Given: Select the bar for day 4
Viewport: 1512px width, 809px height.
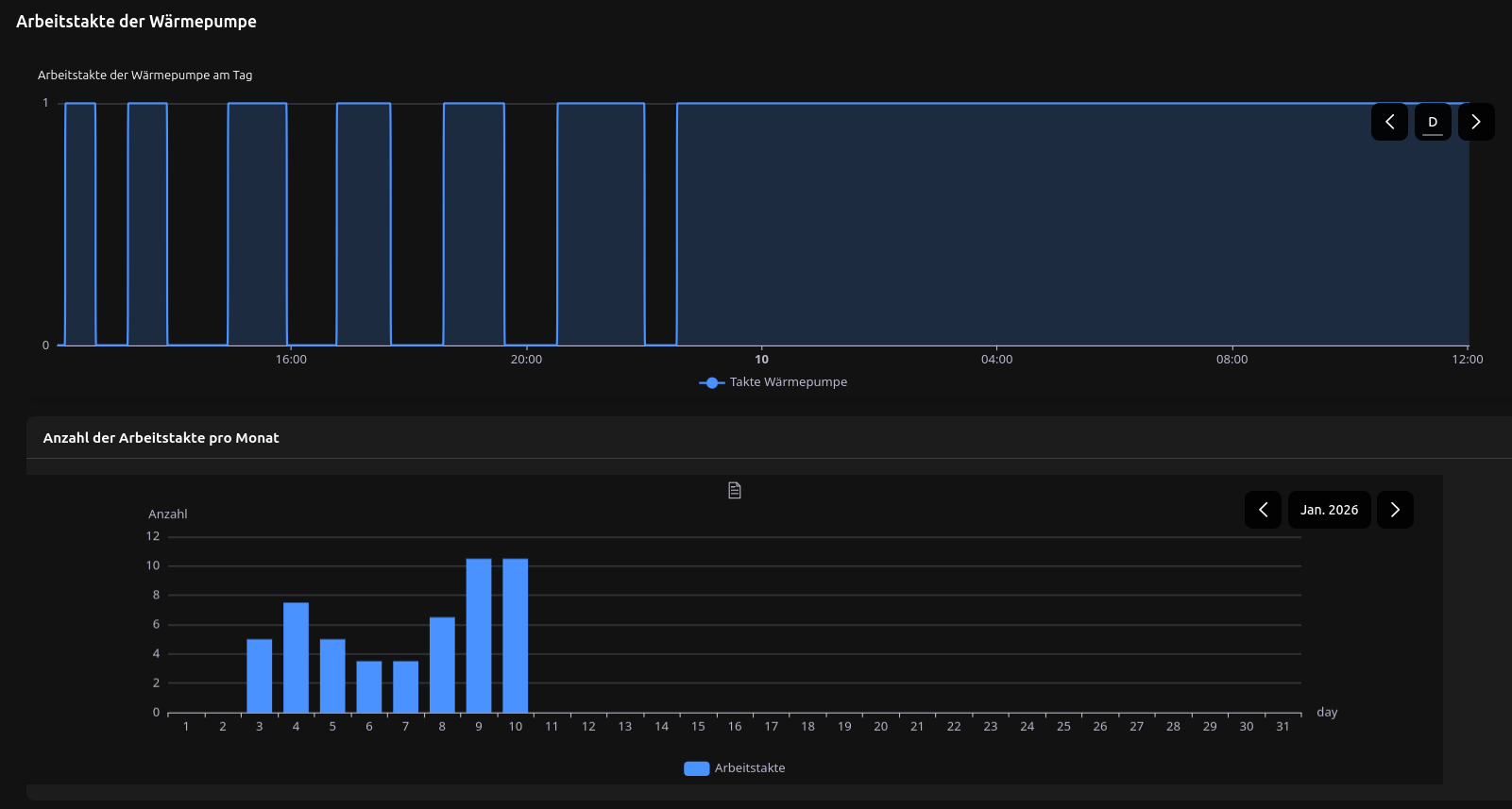Looking at the screenshot, I should click(x=296, y=658).
